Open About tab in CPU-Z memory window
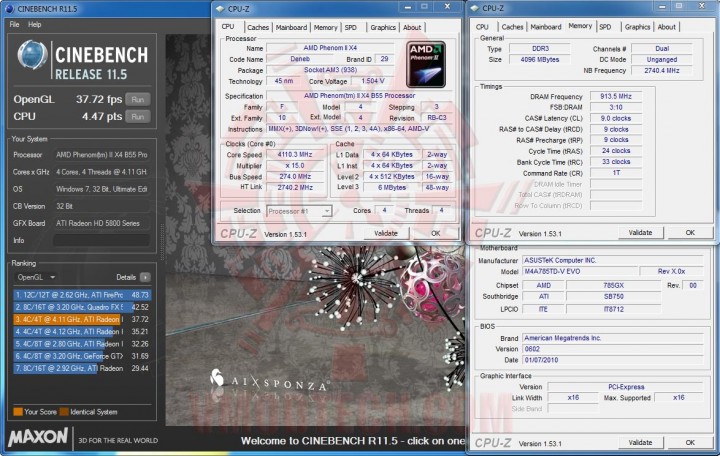The image size is (720, 456). click(x=666, y=27)
